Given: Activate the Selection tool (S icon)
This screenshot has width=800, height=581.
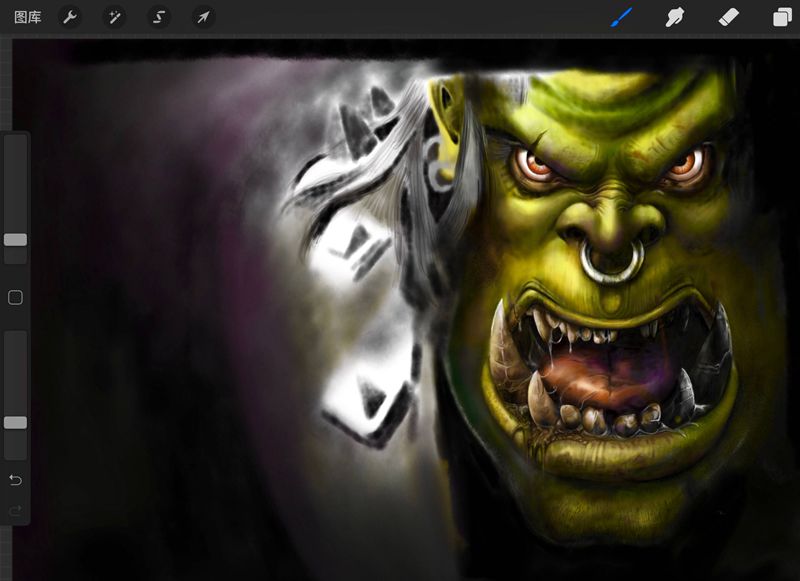Looking at the screenshot, I should (x=159, y=17).
